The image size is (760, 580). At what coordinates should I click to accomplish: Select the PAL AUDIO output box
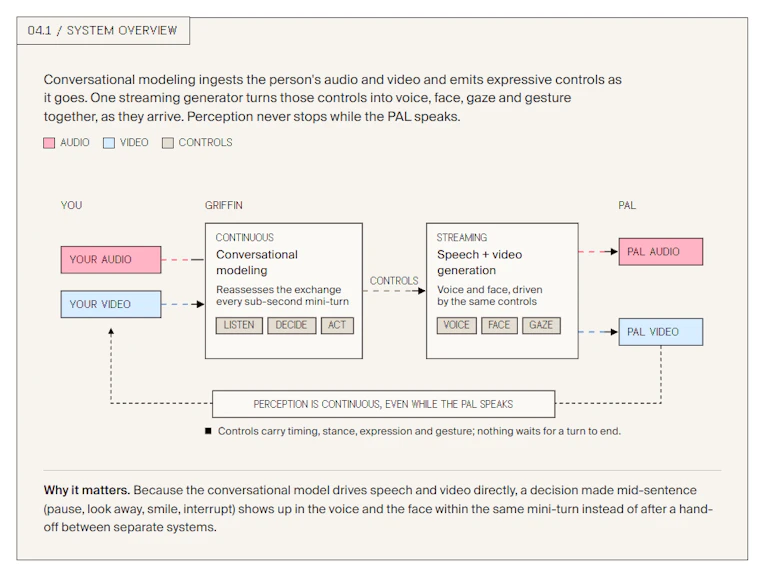pyautogui.click(x=661, y=251)
